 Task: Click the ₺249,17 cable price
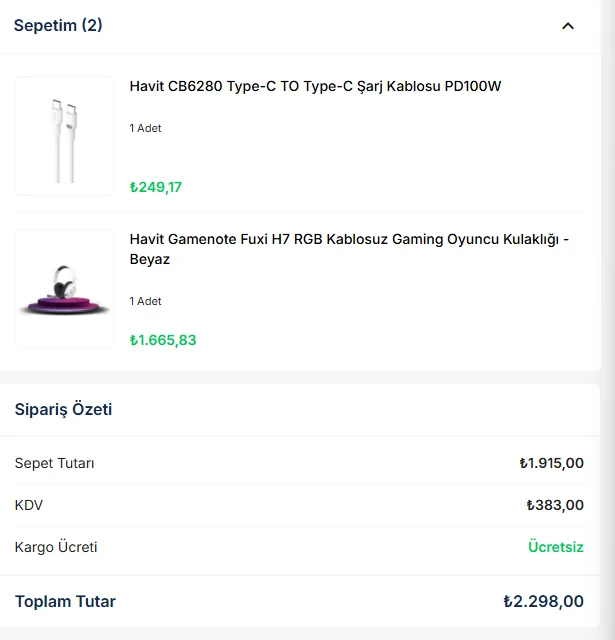pos(156,187)
